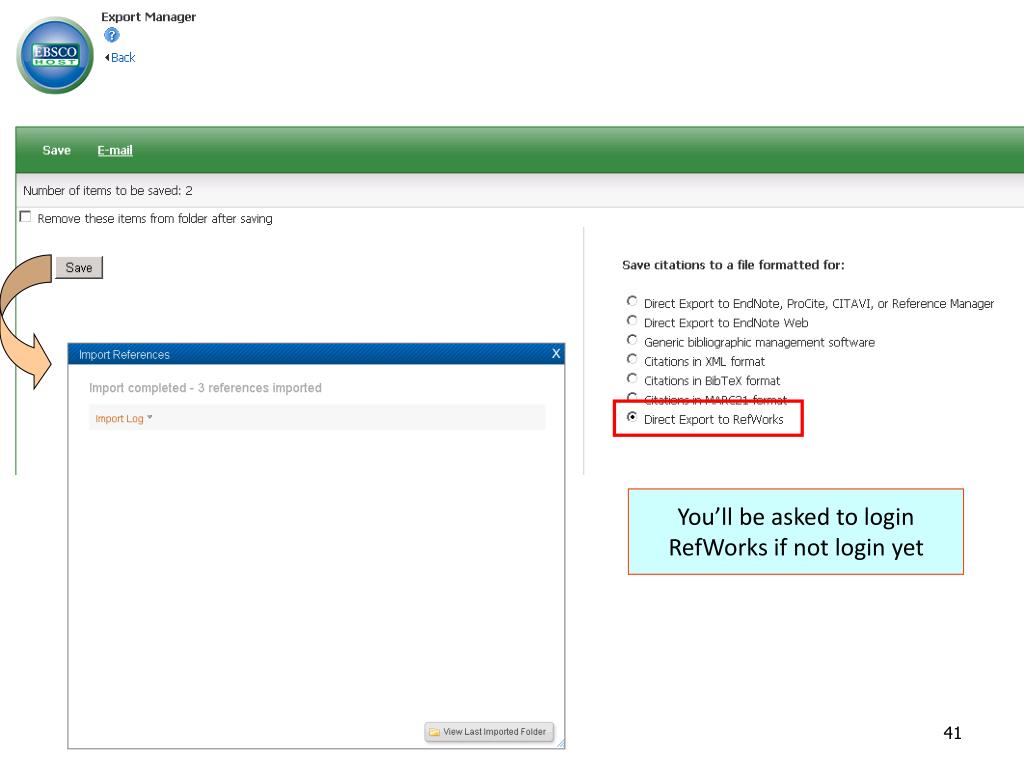Click the EBSCOhost logo
1024x768 pixels.
[55, 56]
